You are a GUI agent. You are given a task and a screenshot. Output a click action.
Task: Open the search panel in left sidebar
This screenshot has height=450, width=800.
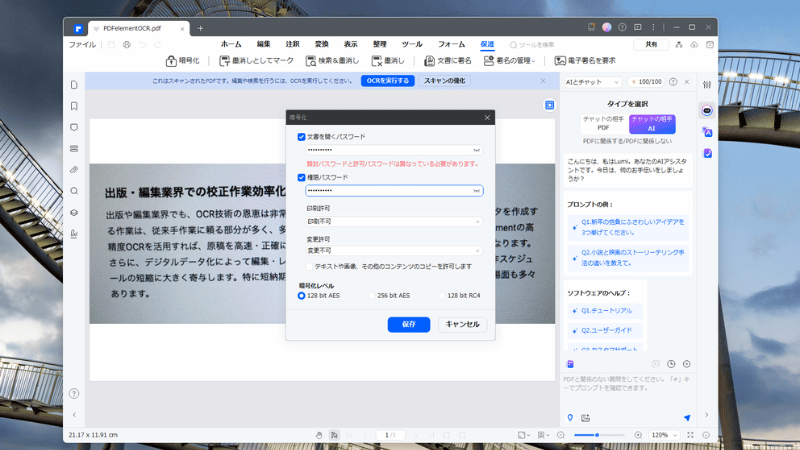(x=74, y=191)
